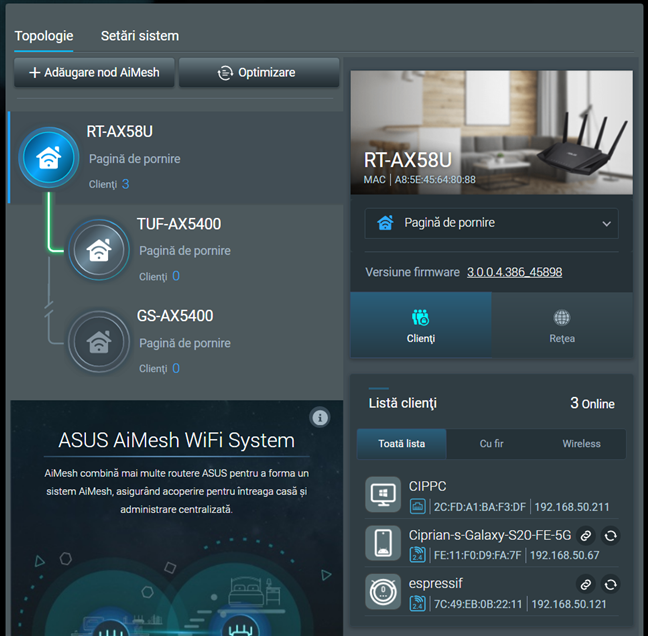
Task: Click the RT-AX58U node name
Action: pyautogui.click(x=119, y=132)
